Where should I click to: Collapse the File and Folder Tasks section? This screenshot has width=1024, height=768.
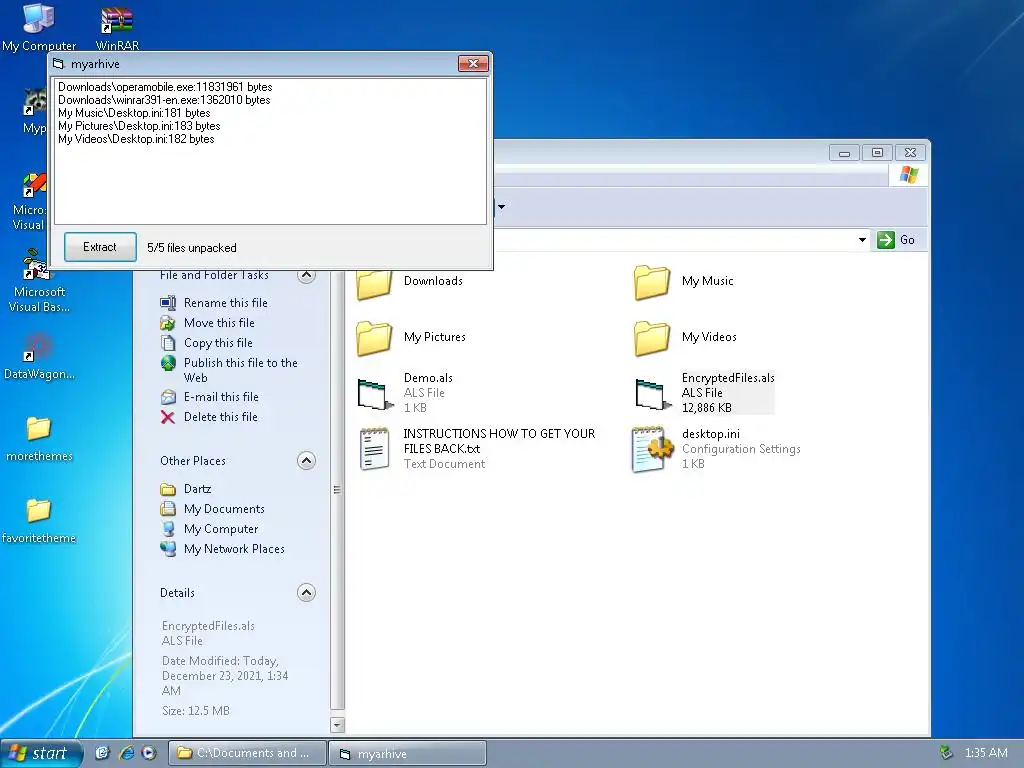click(306, 276)
